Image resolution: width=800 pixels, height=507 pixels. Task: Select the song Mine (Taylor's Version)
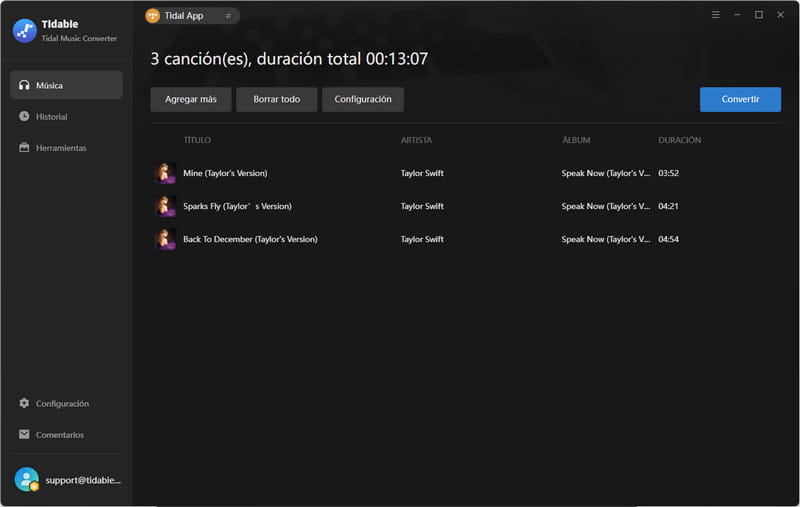(x=225, y=173)
